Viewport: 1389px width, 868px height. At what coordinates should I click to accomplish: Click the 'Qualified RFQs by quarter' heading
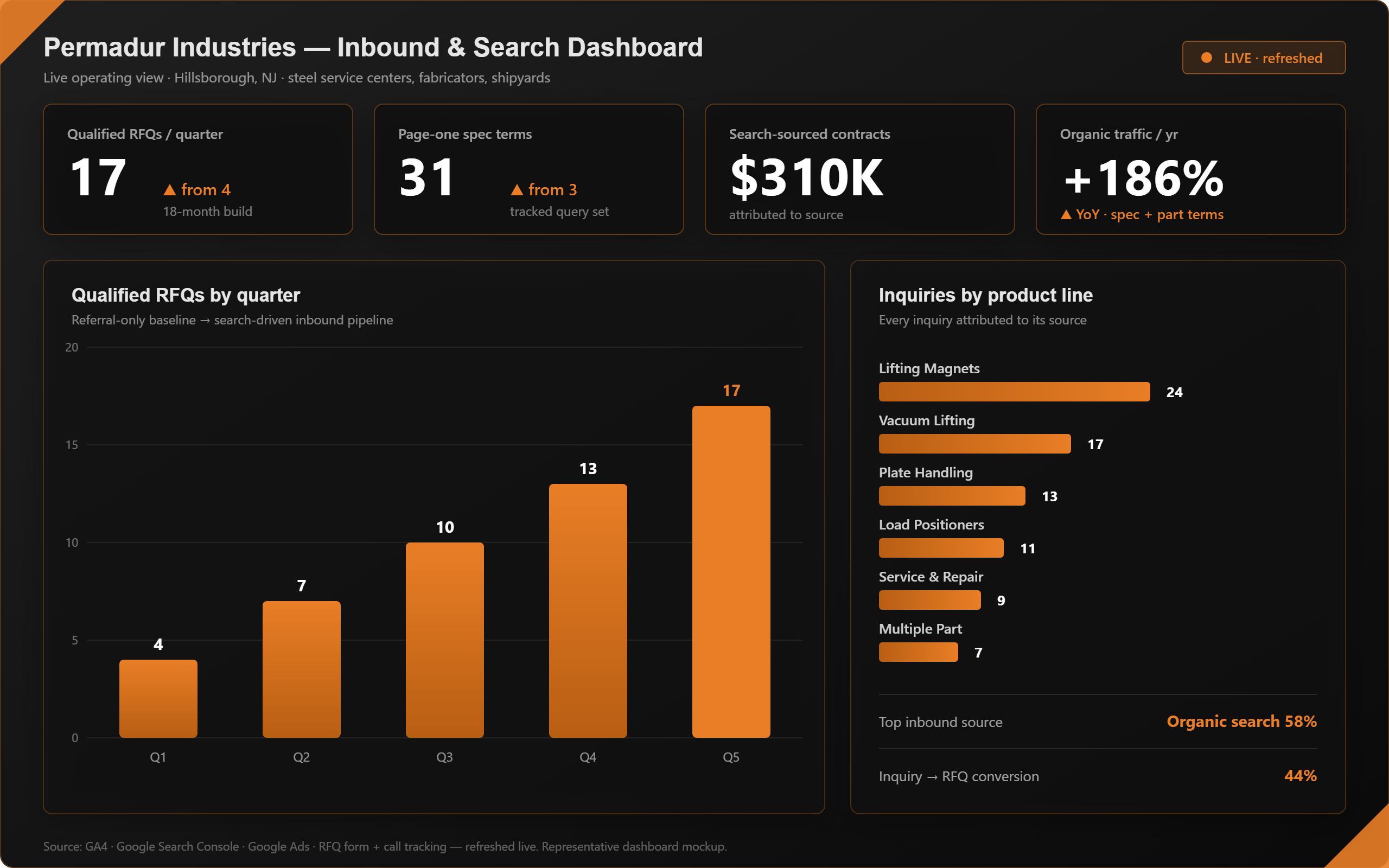186,295
